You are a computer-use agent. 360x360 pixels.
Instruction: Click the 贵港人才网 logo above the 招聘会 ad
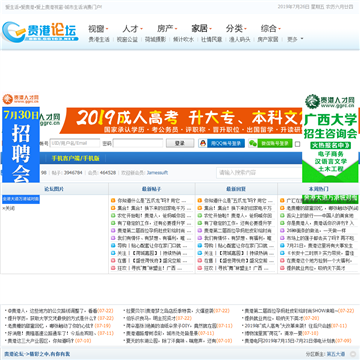click(21, 99)
